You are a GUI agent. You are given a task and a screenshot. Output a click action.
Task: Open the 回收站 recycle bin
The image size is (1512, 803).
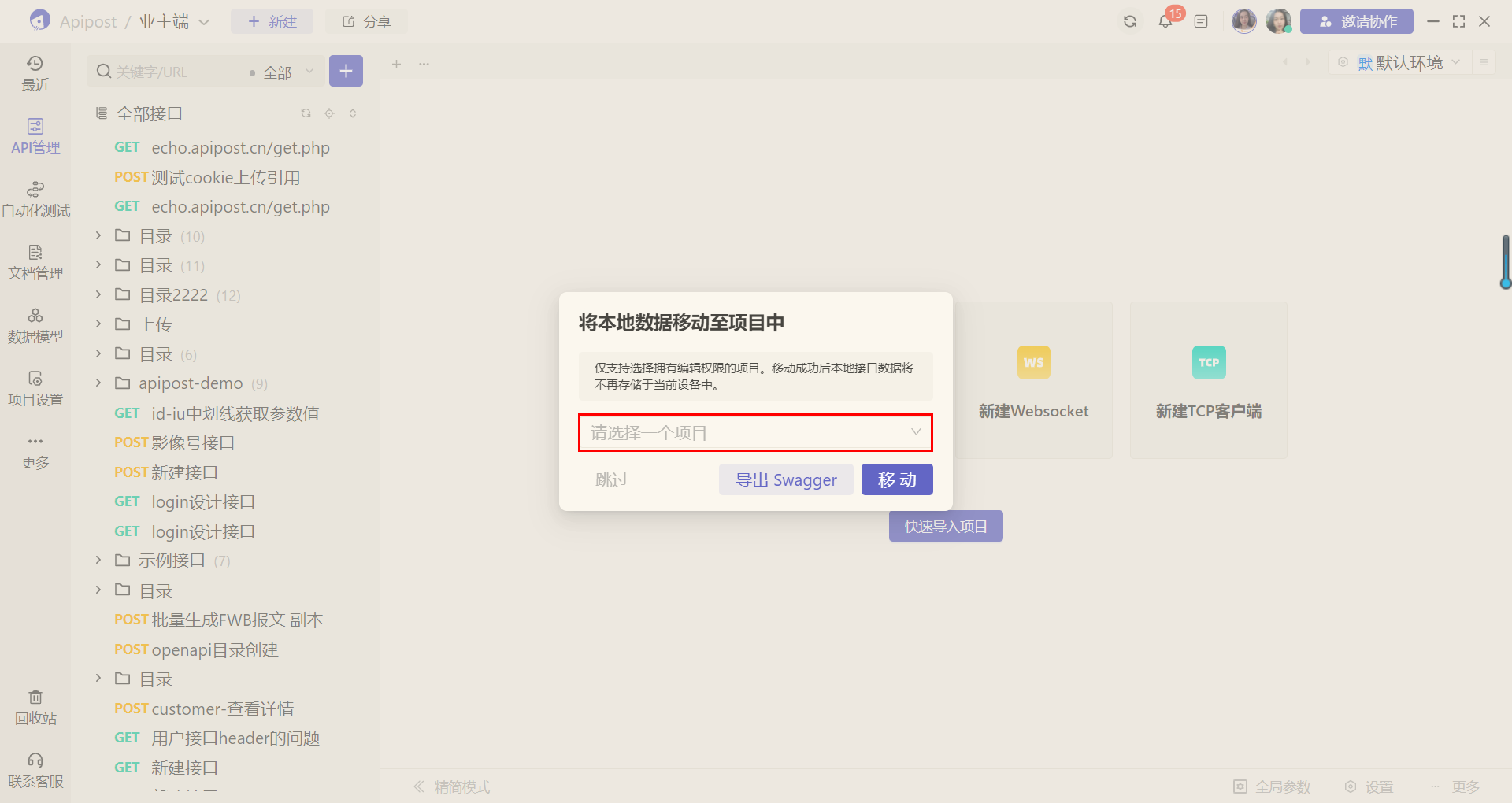coord(35,707)
